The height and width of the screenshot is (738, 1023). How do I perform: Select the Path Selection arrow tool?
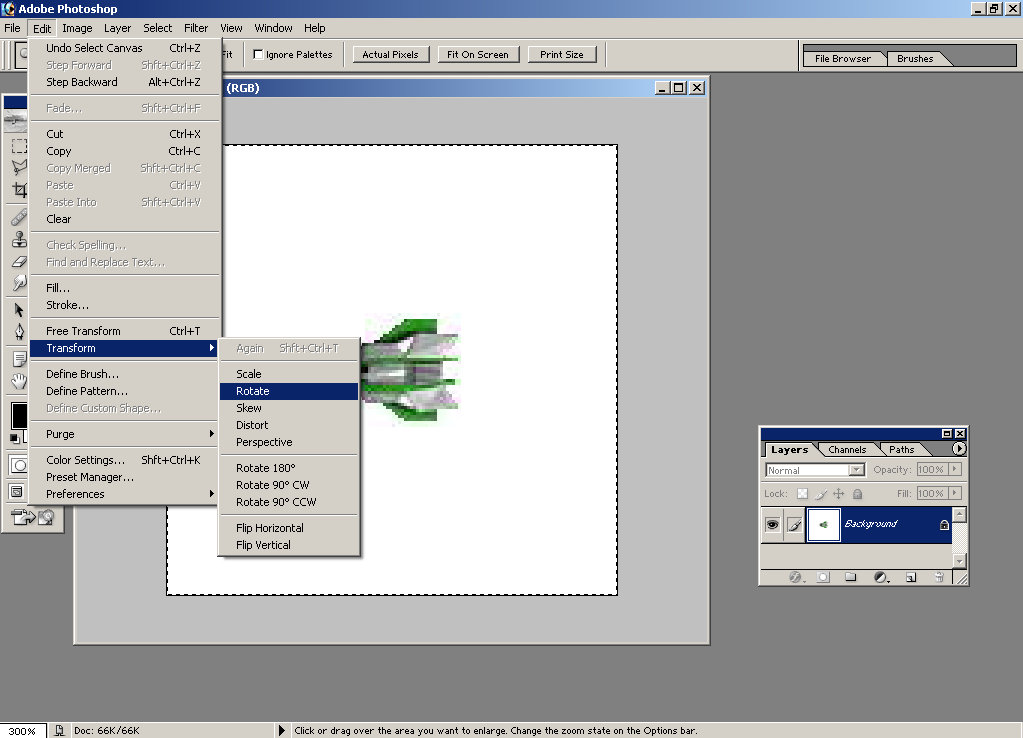[19, 309]
